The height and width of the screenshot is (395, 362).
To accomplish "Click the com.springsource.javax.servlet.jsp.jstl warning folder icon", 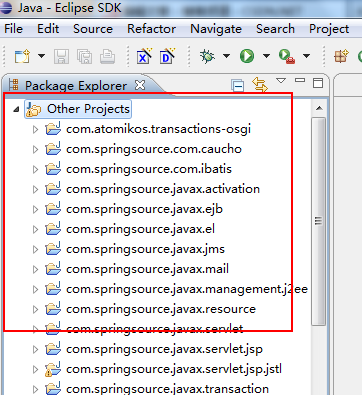I will pos(53,369).
